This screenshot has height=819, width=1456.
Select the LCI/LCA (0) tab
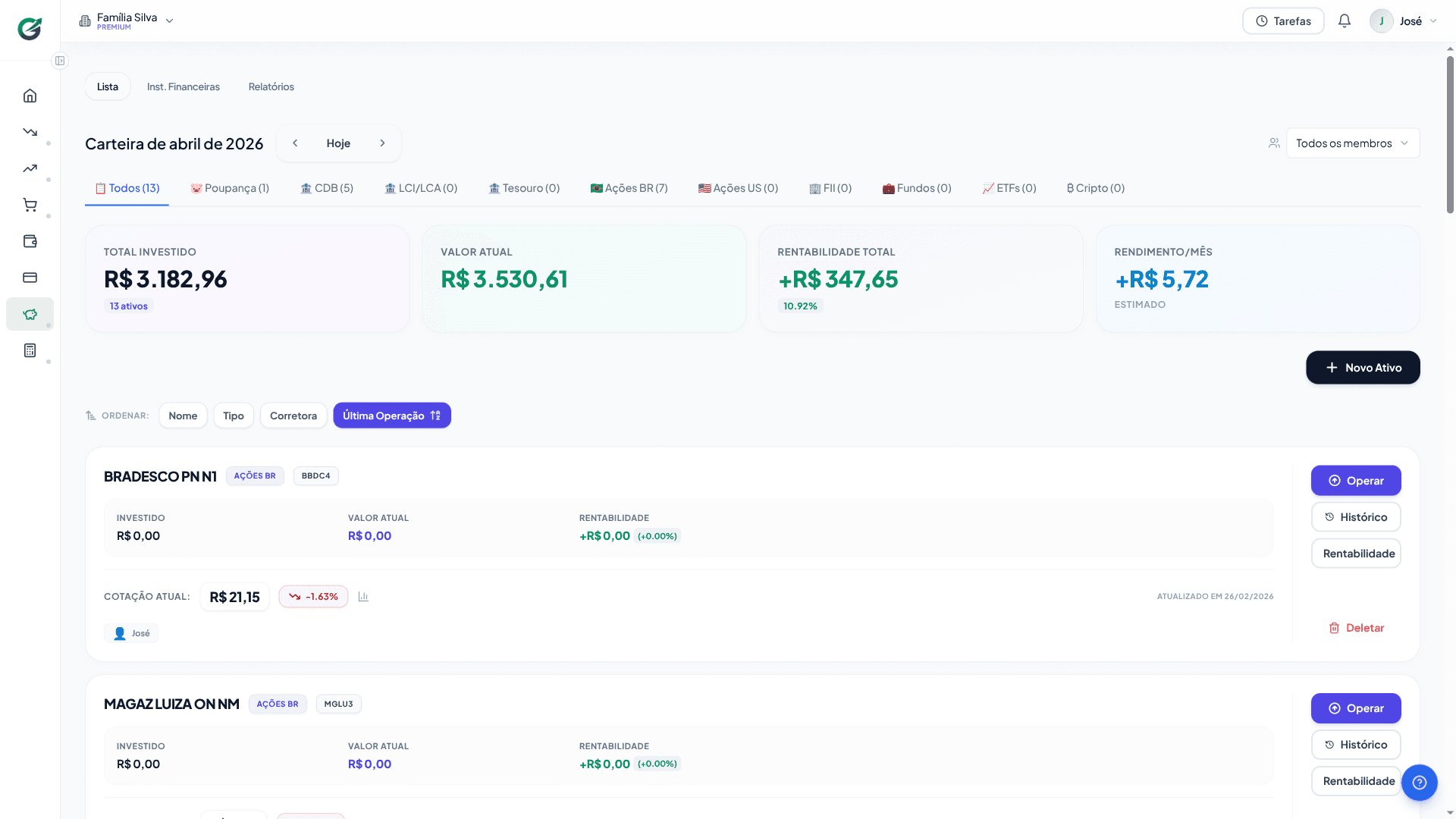tap(421, 188)
